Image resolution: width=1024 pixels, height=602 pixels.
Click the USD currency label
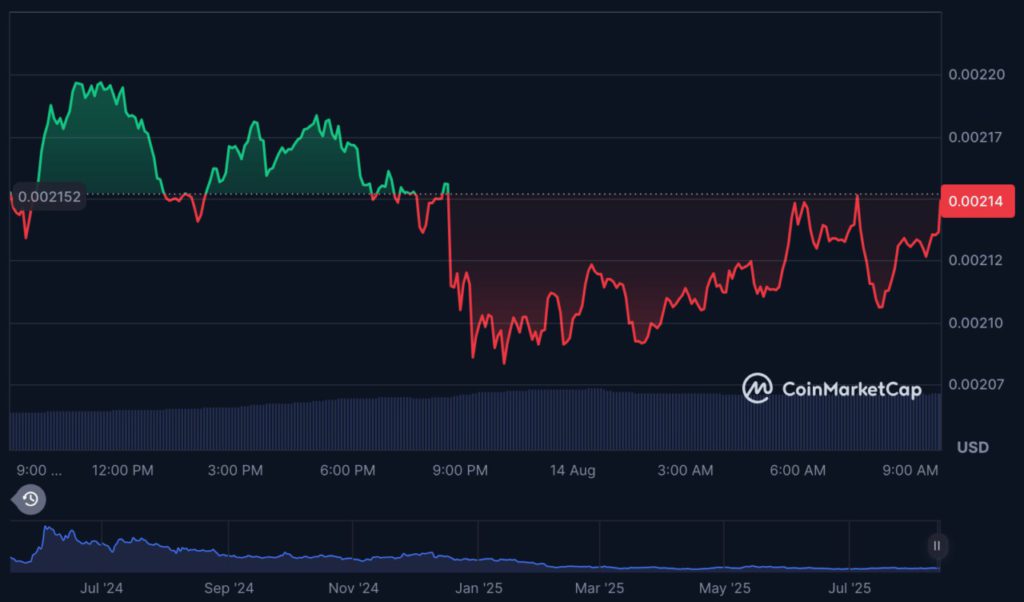(x=972, y=447)
